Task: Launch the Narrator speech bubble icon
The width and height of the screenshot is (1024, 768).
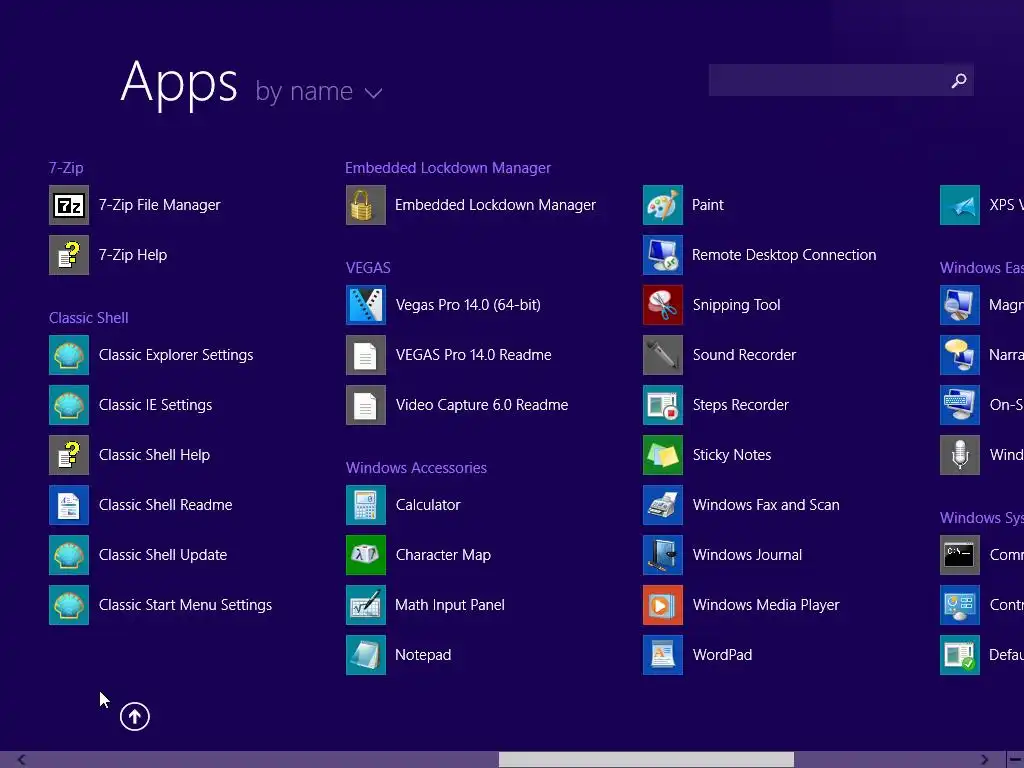Action: (960, 355)
